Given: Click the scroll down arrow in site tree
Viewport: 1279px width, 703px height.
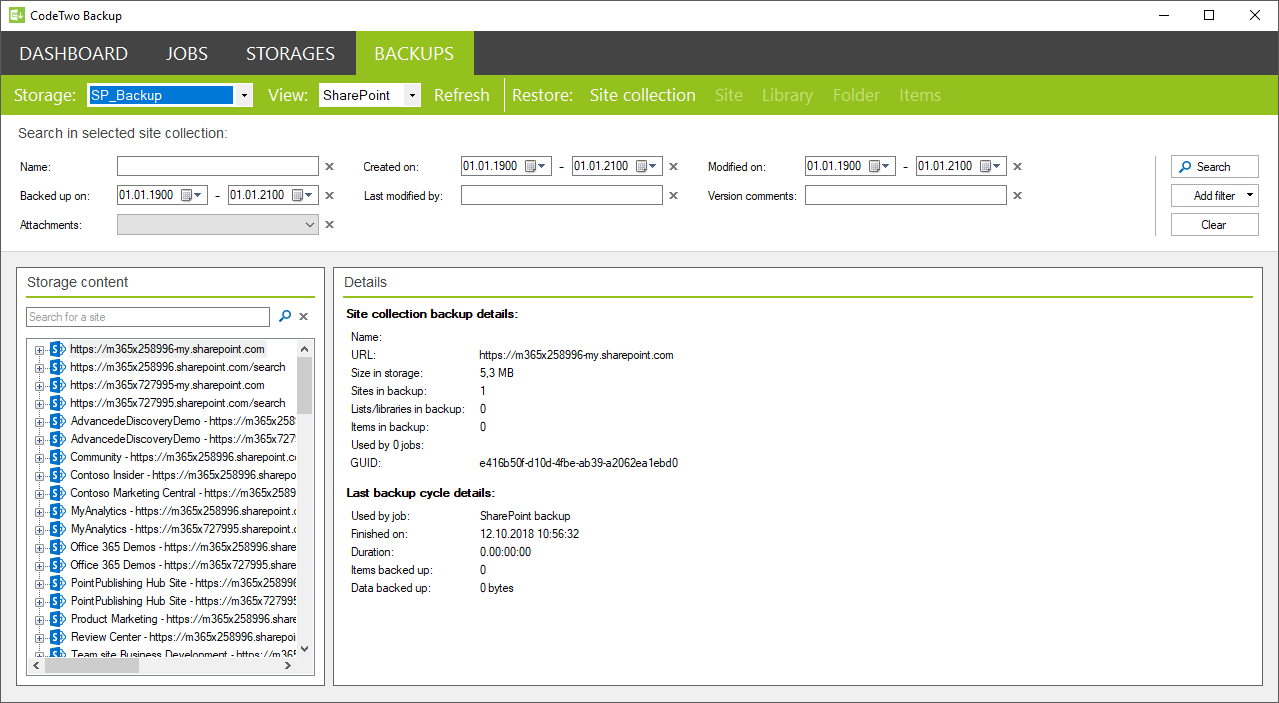Looking at the screenshot, I should coord(305,649).
